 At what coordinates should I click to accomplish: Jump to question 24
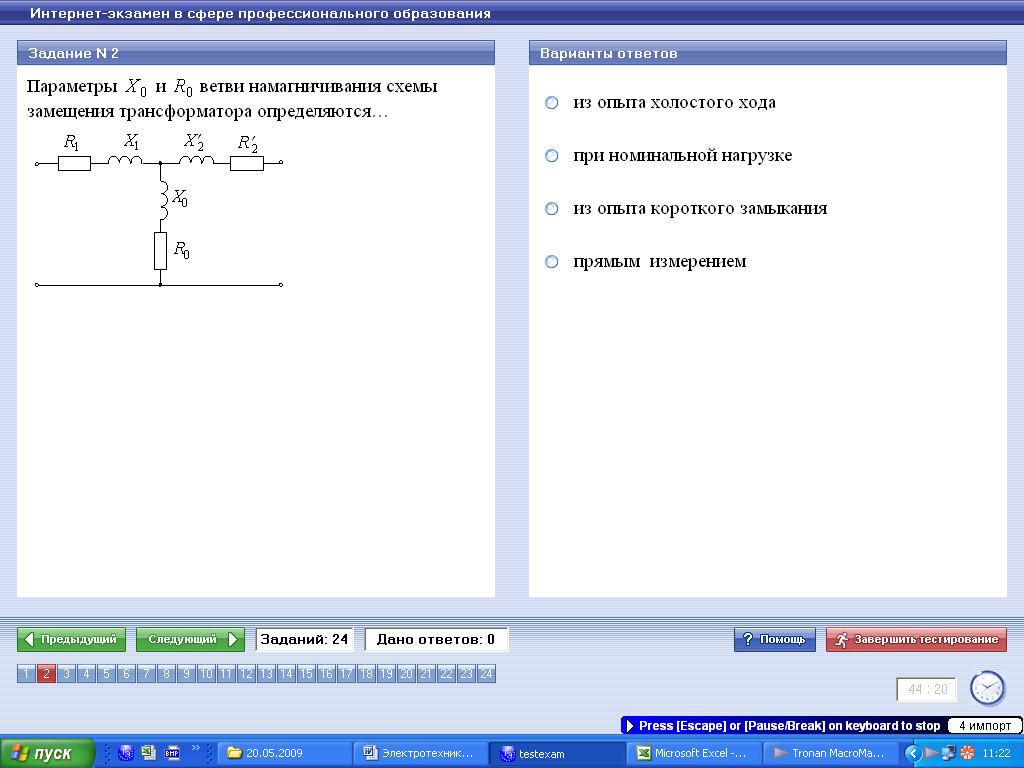click(487, 673)
